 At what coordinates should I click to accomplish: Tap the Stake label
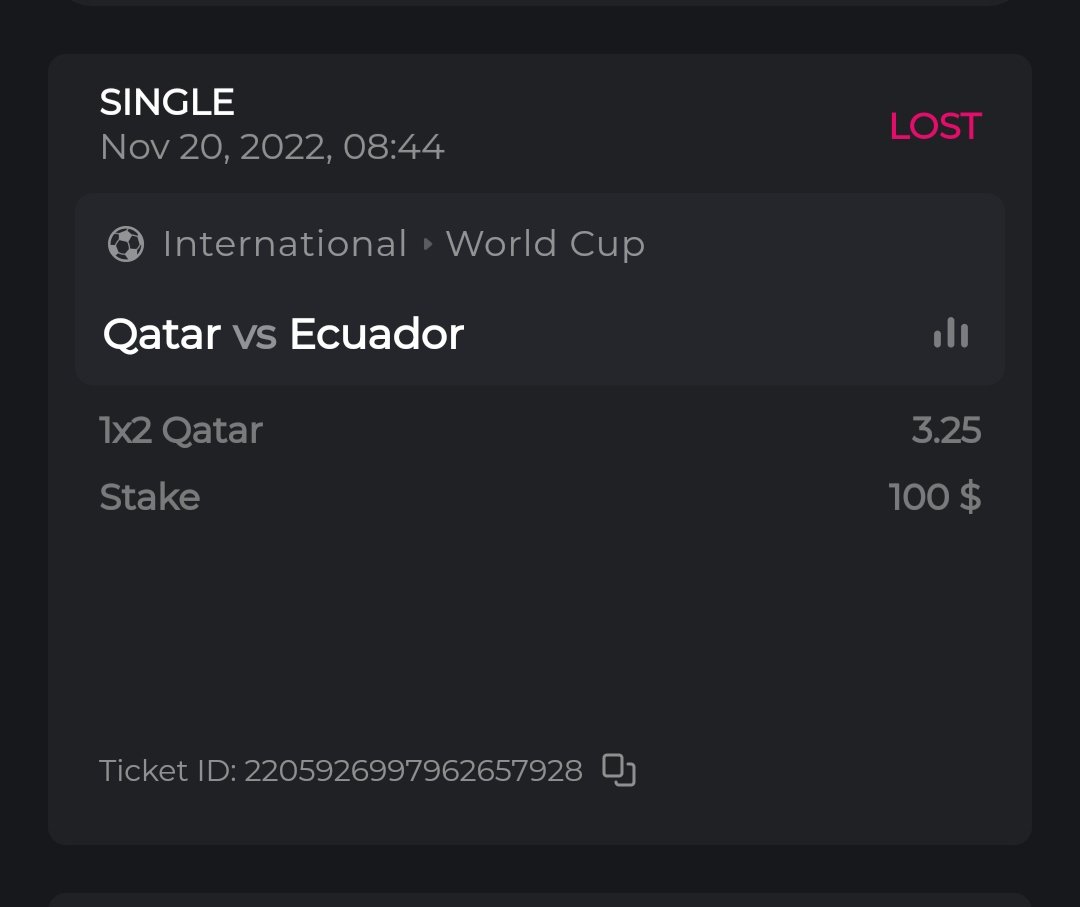point(150,497)
